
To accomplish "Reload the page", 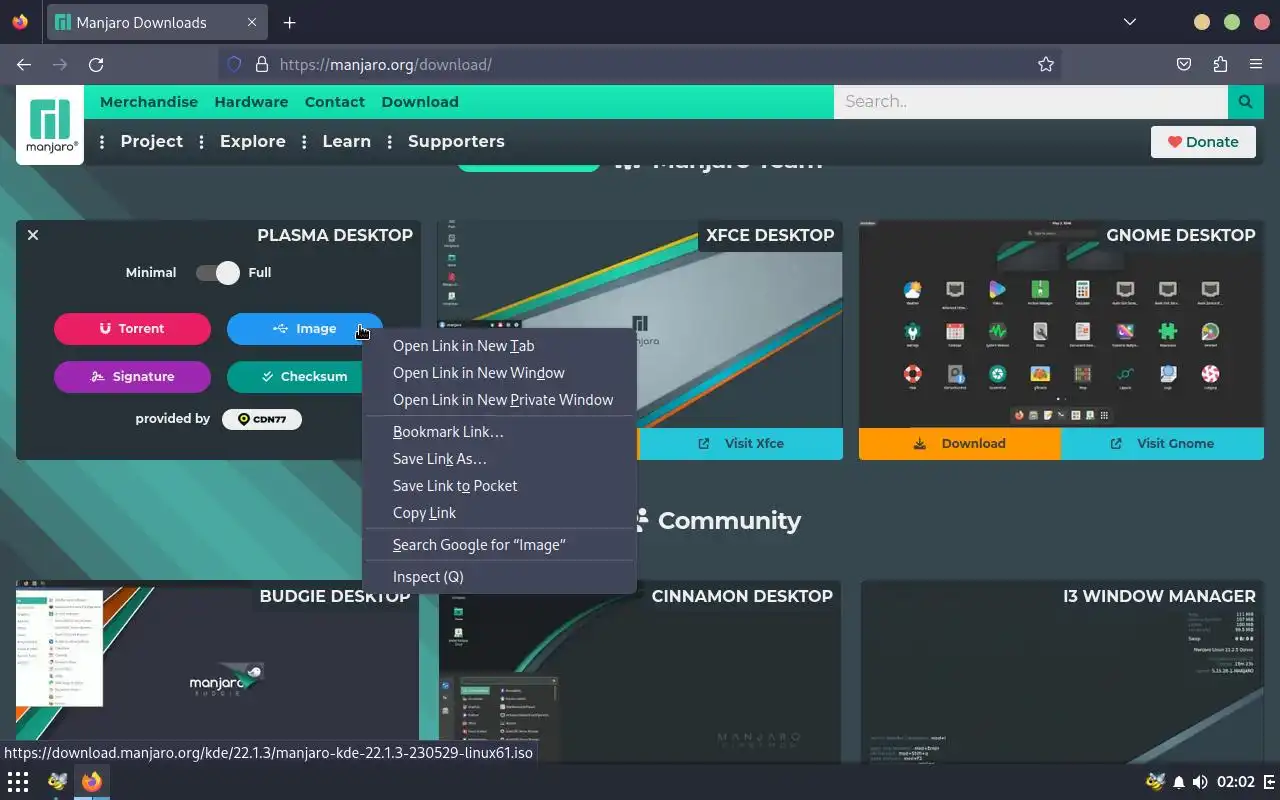I will point(96,64).
